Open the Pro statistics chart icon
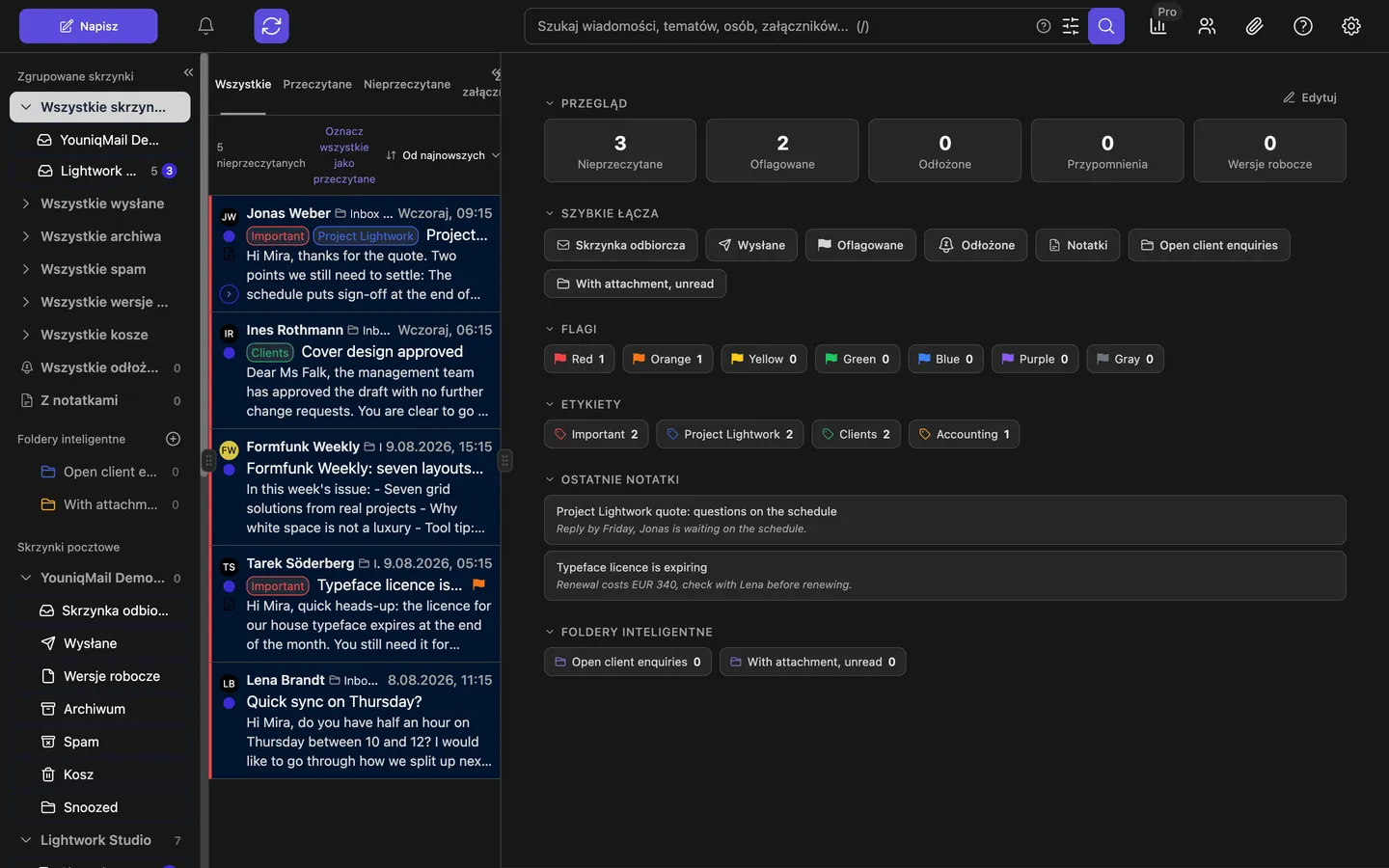1389x868 pixels. (1158, 26)
